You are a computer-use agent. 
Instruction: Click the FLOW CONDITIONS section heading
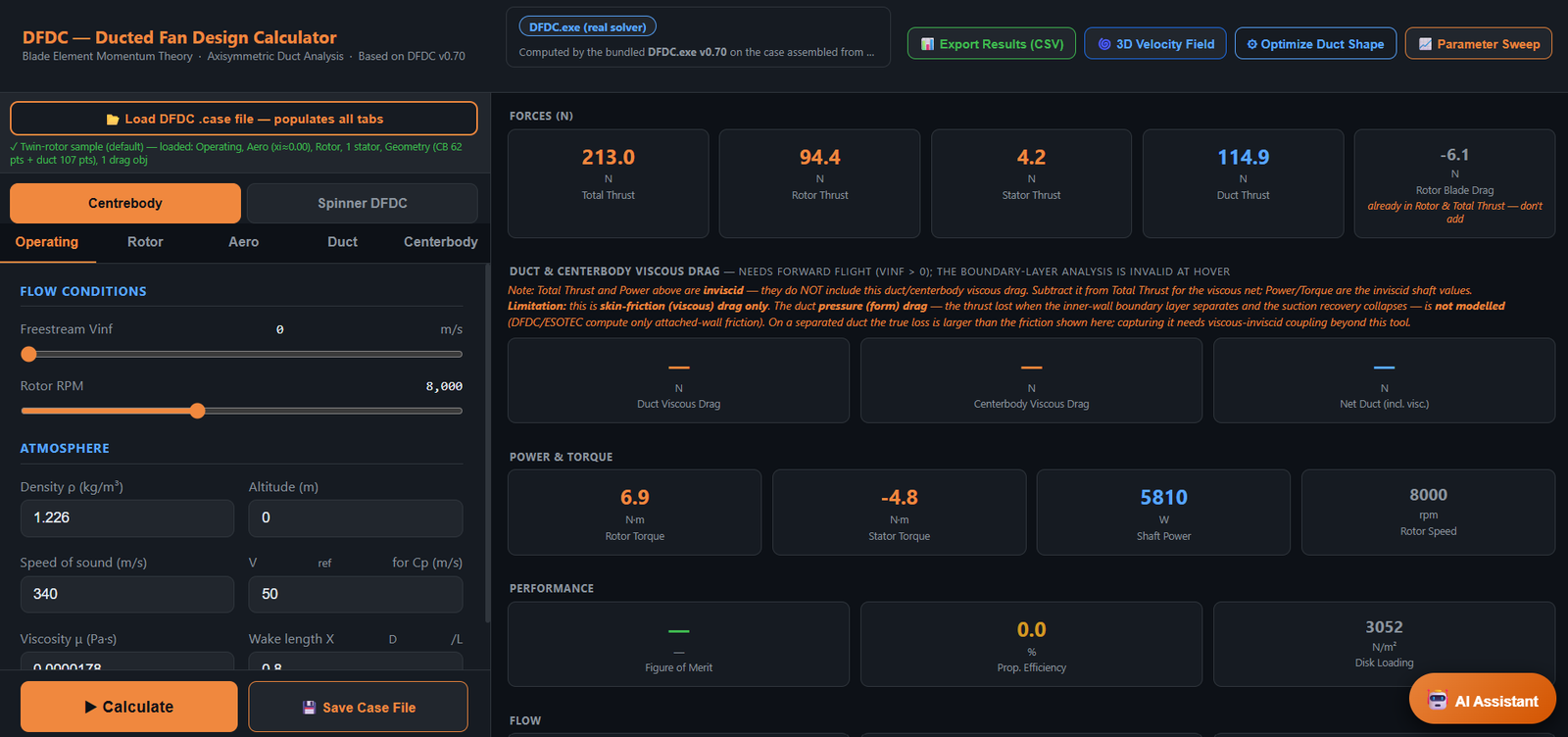pos(83,291)
